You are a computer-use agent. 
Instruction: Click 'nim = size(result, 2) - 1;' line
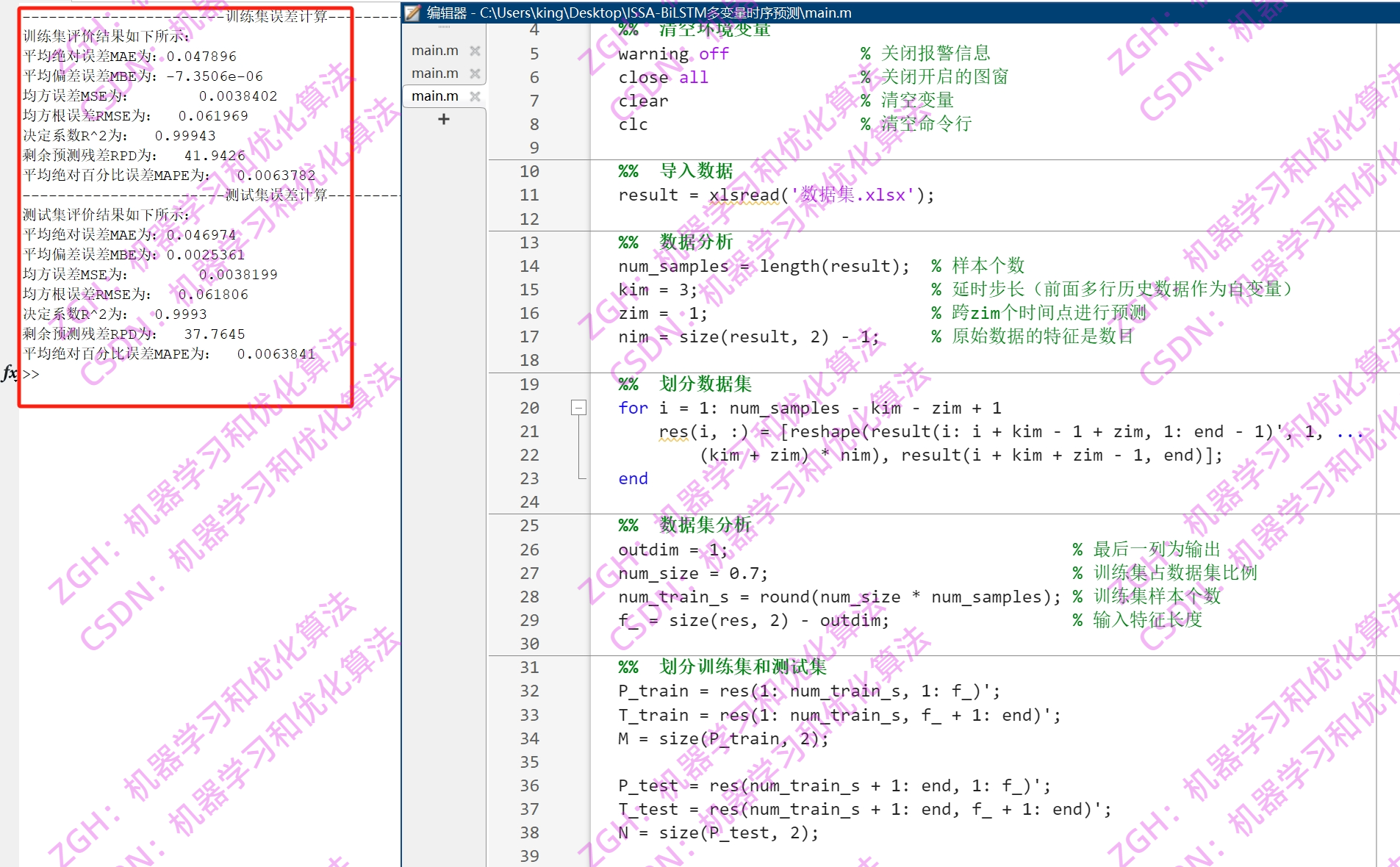(748, 337)
